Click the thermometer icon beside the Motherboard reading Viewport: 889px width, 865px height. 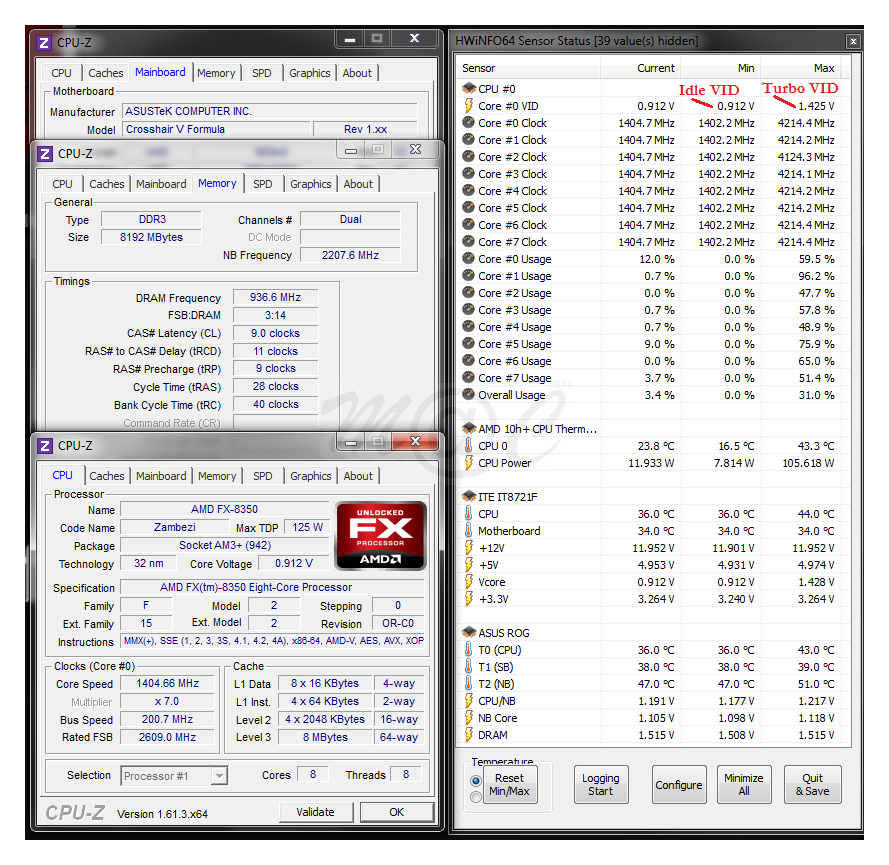coord(468,531)
